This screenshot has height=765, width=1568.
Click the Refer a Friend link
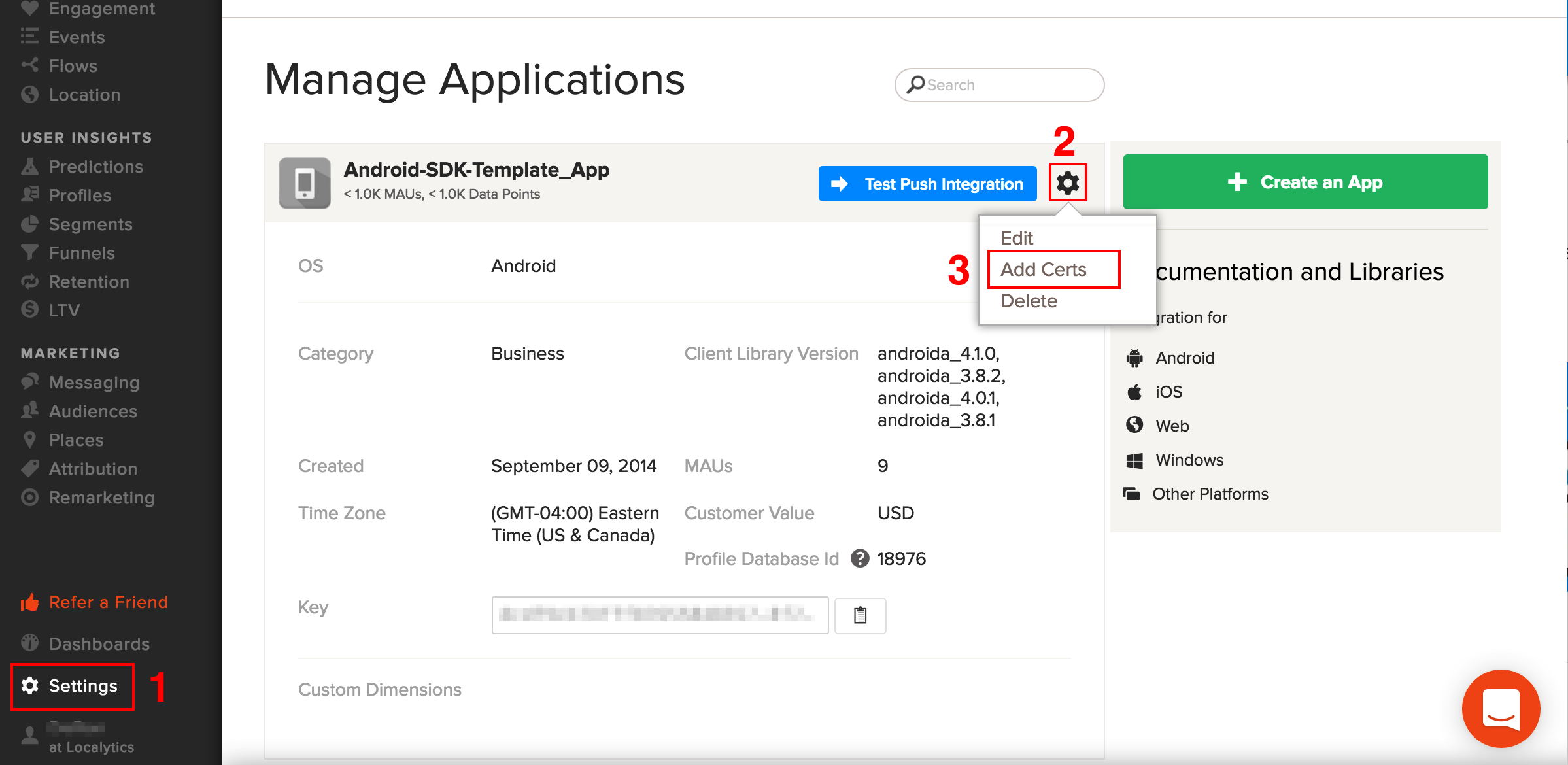point(108,602)
